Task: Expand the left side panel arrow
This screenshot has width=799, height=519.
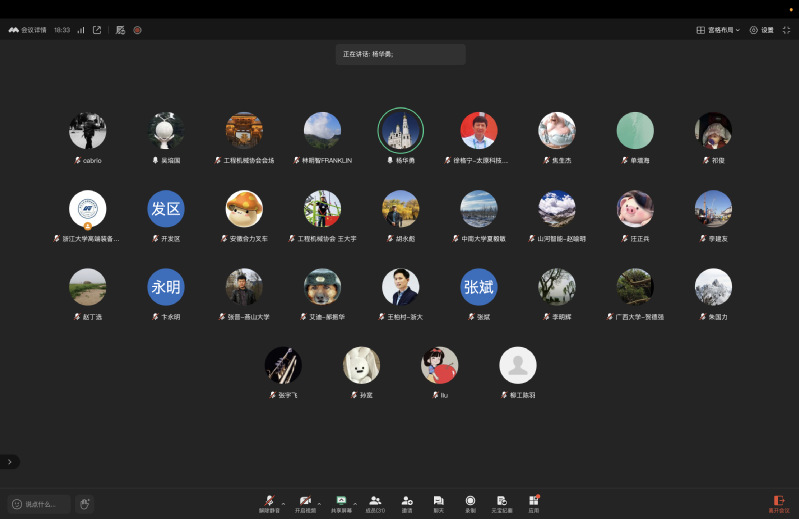Action: click(10, 462)
